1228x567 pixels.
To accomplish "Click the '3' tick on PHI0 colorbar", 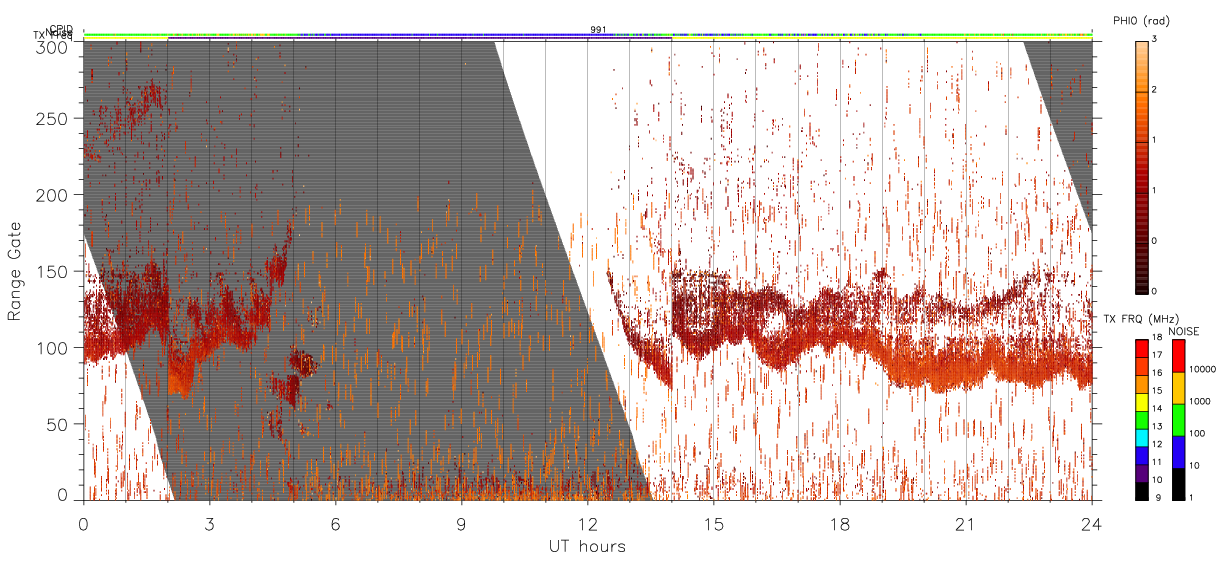I will click(1154, 39).
